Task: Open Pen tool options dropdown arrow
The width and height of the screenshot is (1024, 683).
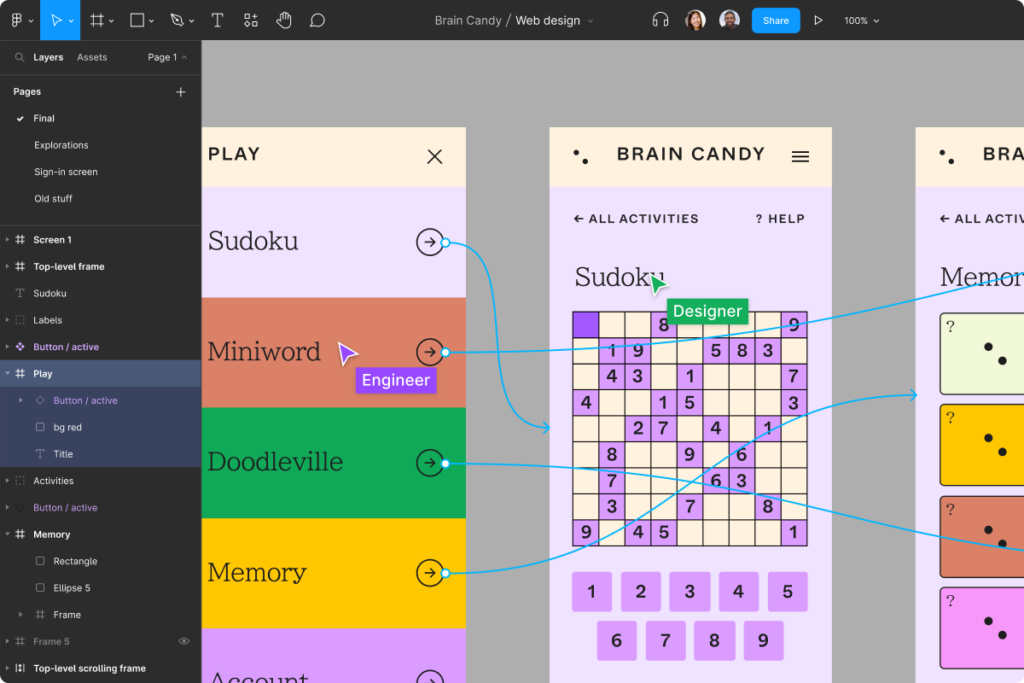Action: [x=191, y=21]
